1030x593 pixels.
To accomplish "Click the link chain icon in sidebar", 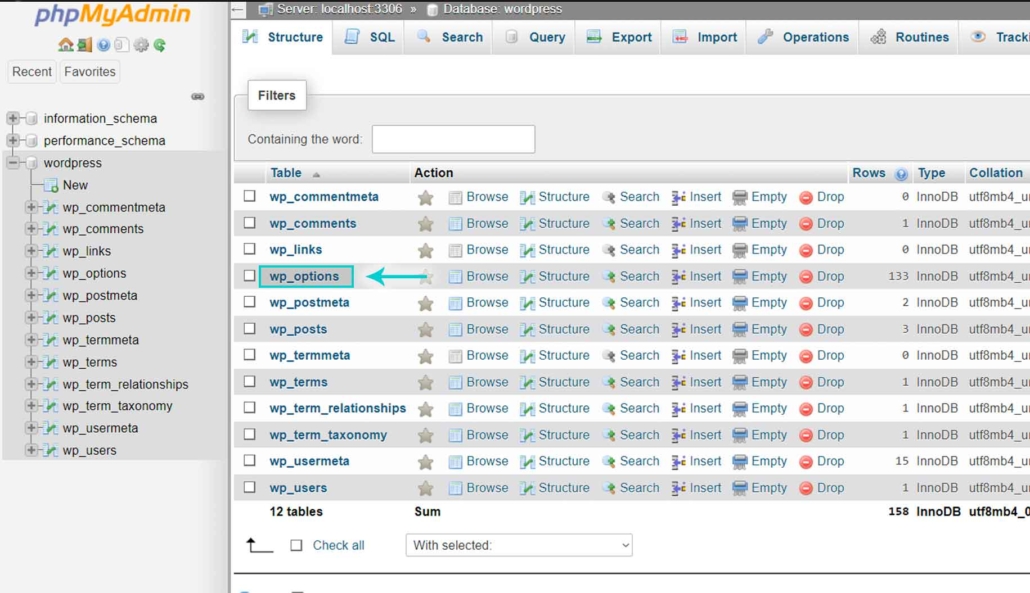I will pyautogui.click(x=197, y=97).
